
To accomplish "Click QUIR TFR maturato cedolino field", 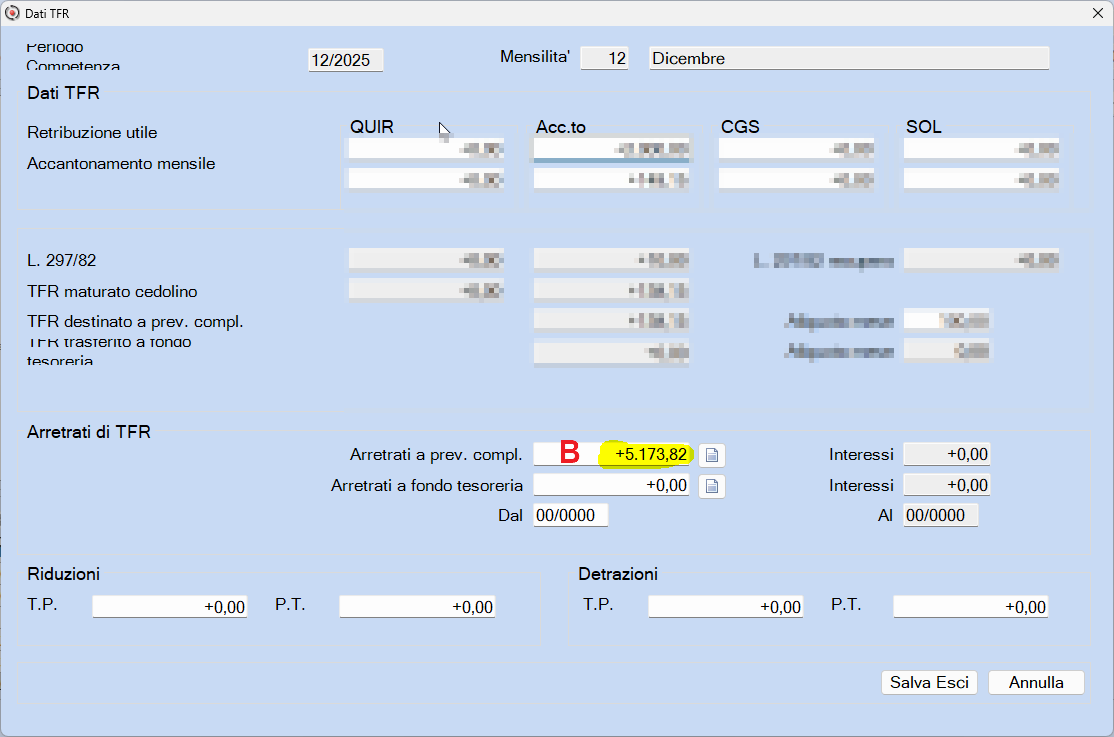I will 426,289.
